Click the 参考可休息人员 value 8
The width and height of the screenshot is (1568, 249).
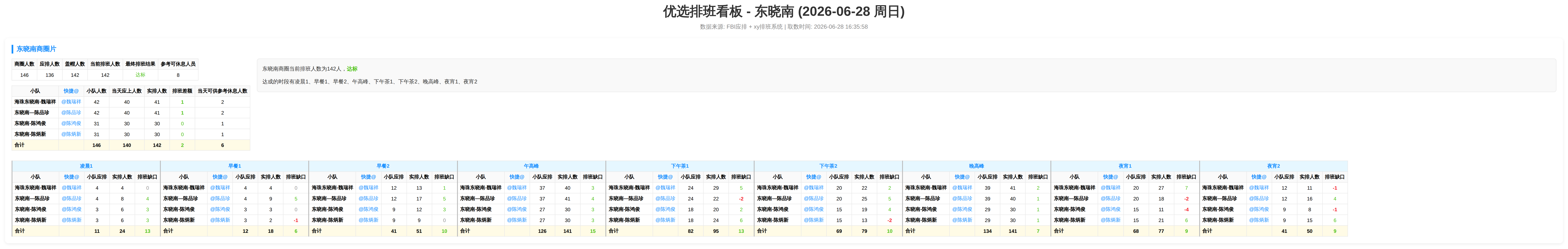[178, 75]
